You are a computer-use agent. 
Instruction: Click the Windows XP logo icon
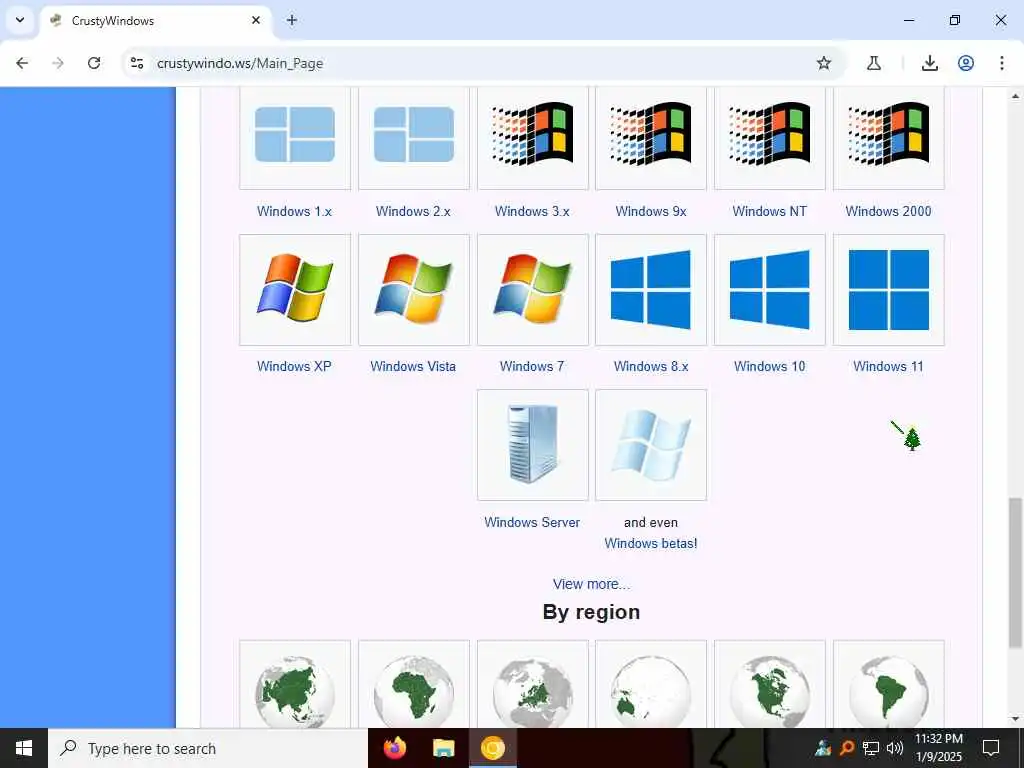[x=295, y=289]
